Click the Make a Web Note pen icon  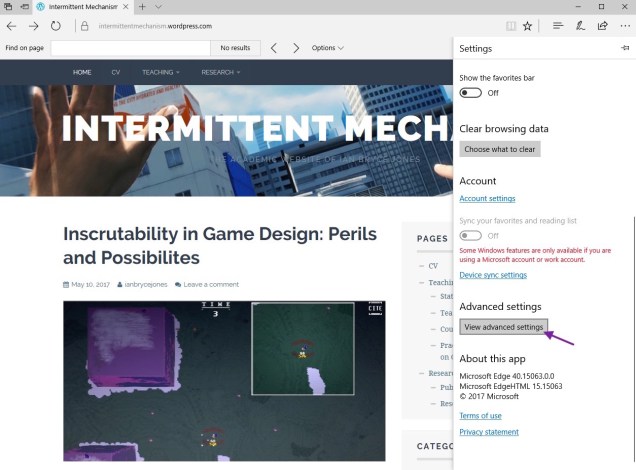coord(580,25)
